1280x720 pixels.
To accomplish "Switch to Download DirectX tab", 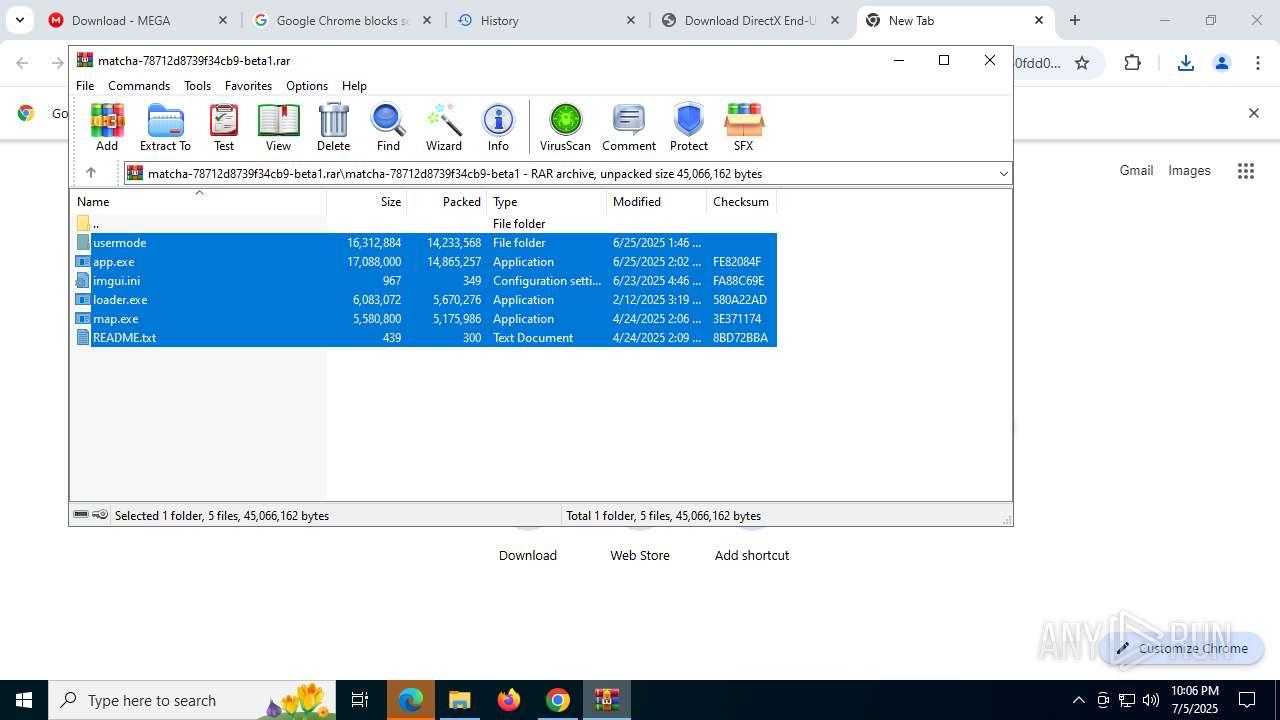I will (751, 20).
